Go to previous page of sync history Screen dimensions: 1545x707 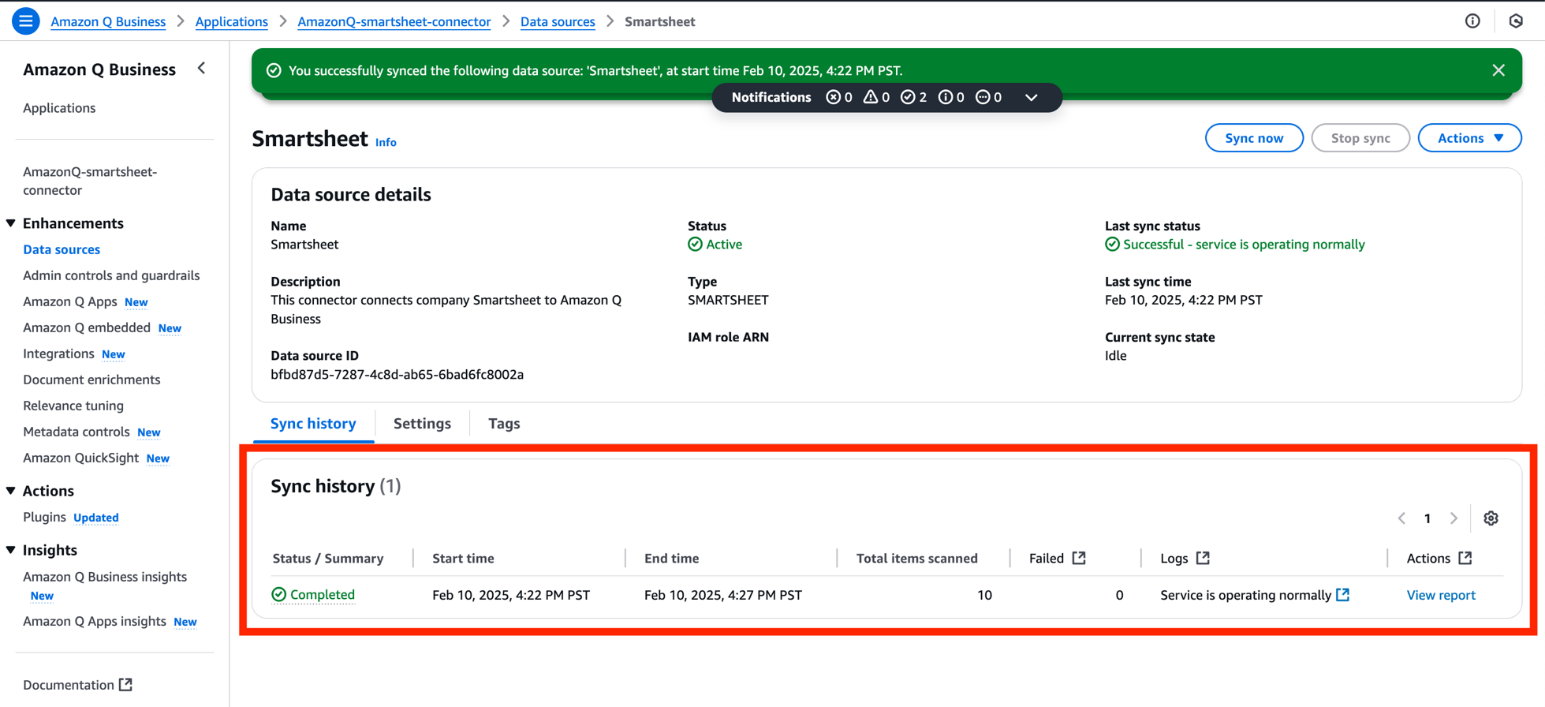1402,518
